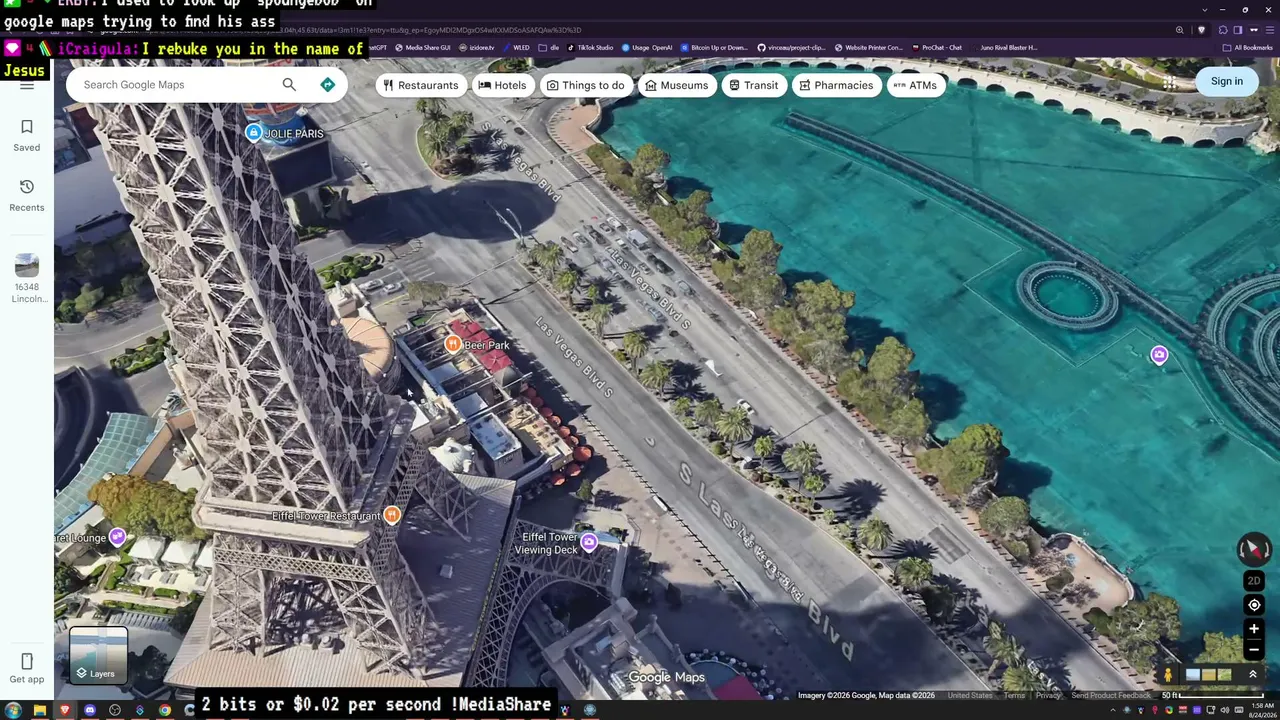Screen dimensions: 1280x720
Task: Open the Google Maps hamburger menu
Action: (x=27, y=86)
